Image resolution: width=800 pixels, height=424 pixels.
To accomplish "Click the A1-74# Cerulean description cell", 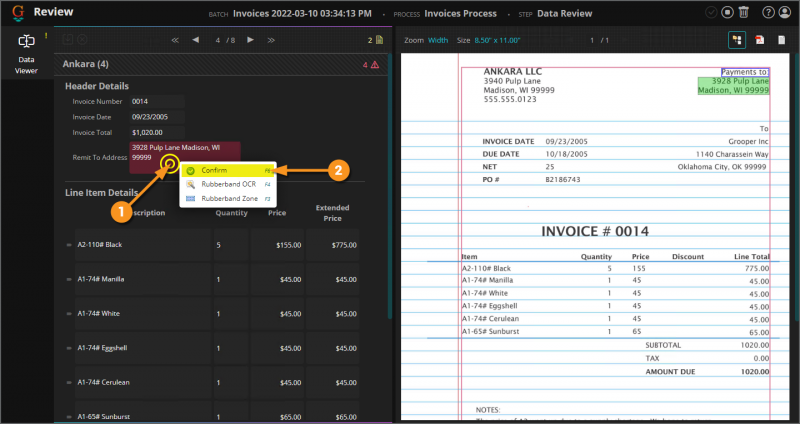I will 143,382.
